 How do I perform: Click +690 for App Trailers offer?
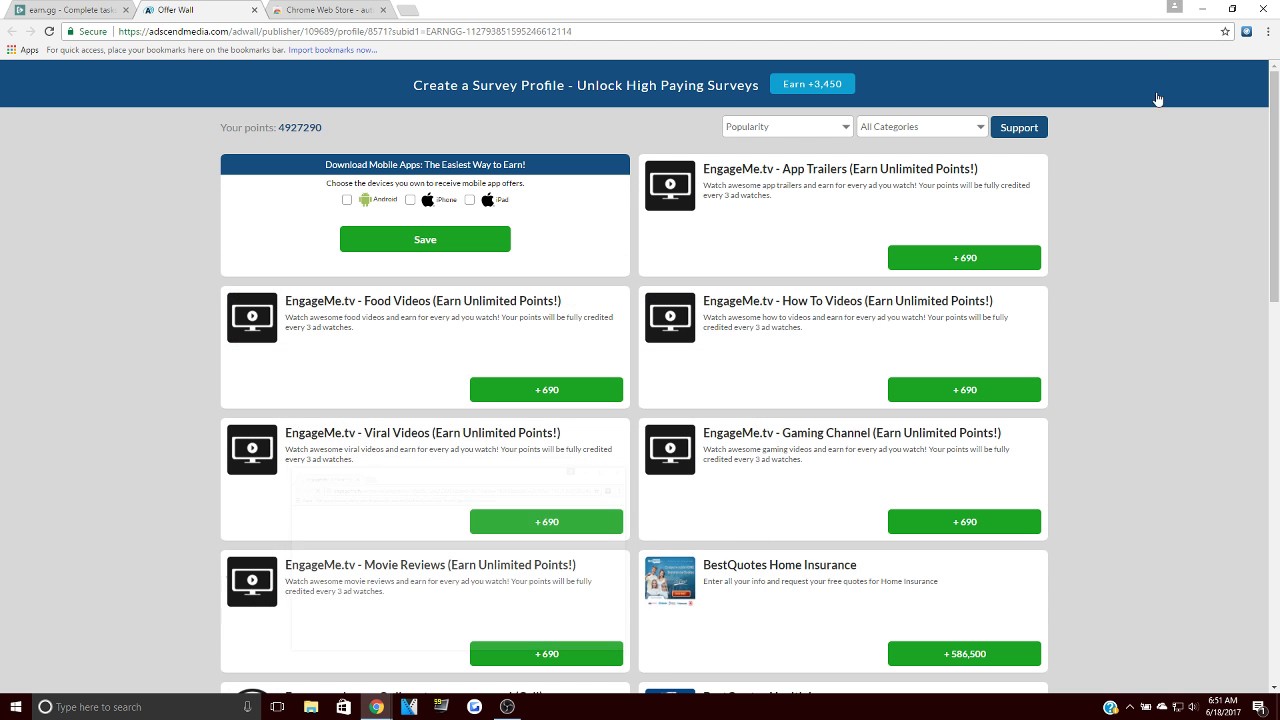click(x=964, y=258)
